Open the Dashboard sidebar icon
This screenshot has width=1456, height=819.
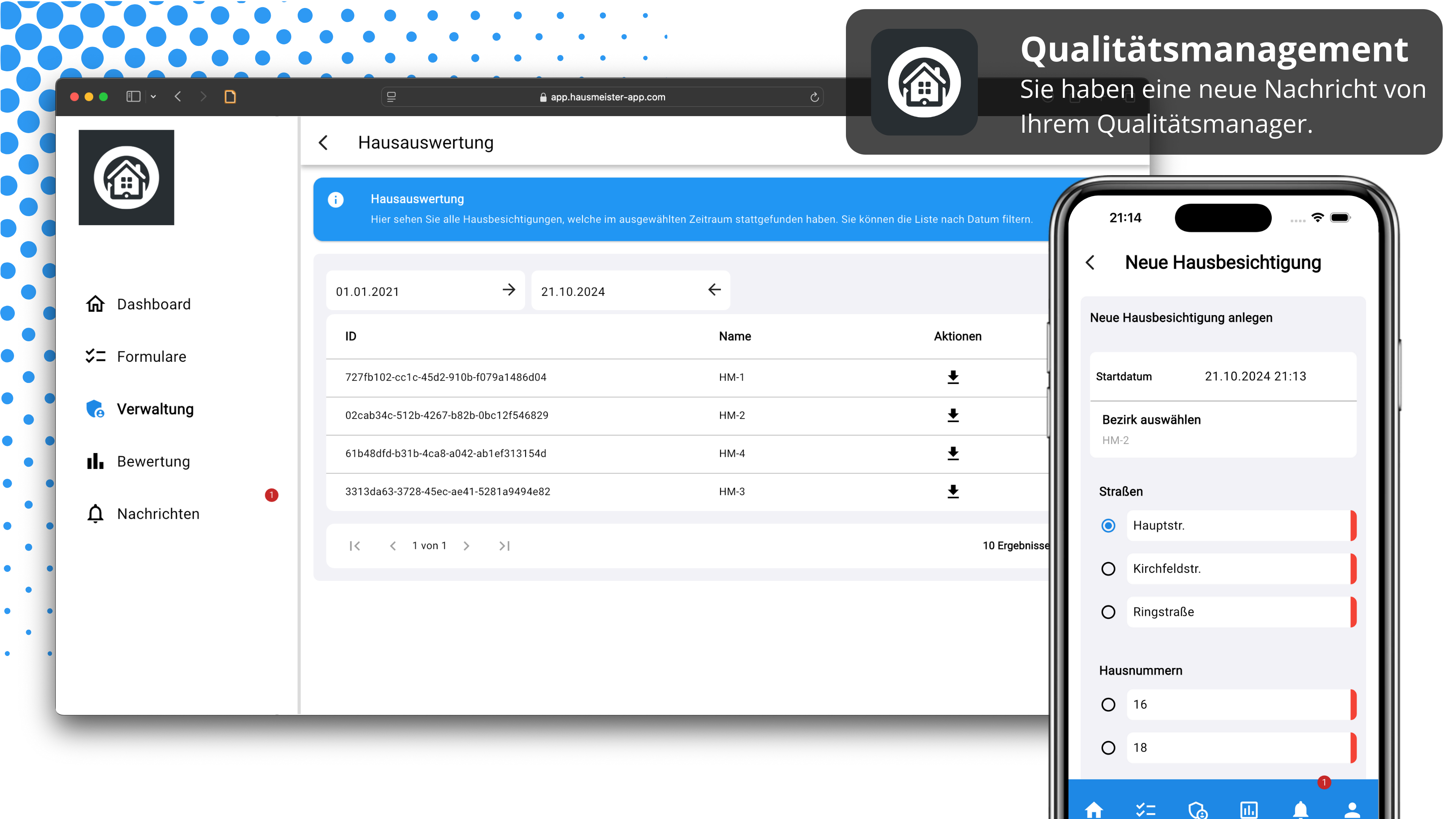[95, 303]
